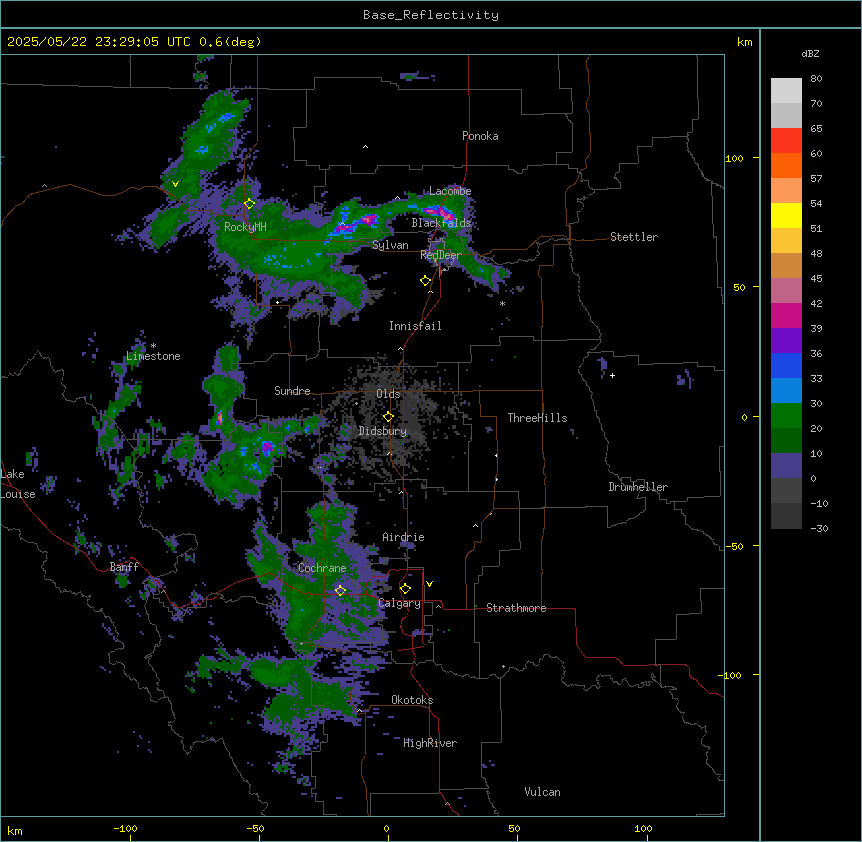Viewport: 862px width, 842px height.
Task: Click the Sylvan label
Action: pos(390,245)
